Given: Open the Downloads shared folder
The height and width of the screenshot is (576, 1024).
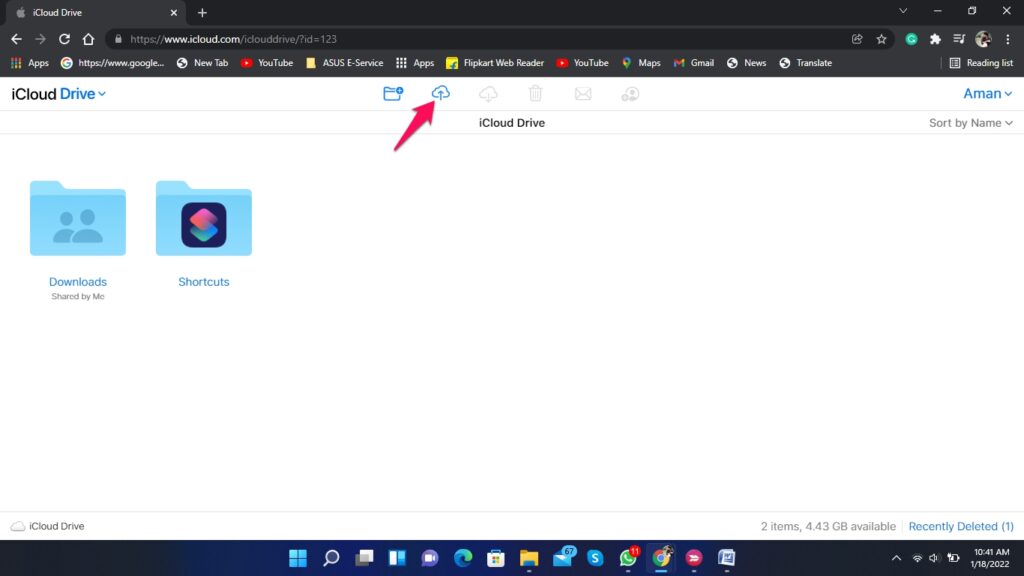Looking at the screenshot, I should pyautogui.click(x=78, y=218).
